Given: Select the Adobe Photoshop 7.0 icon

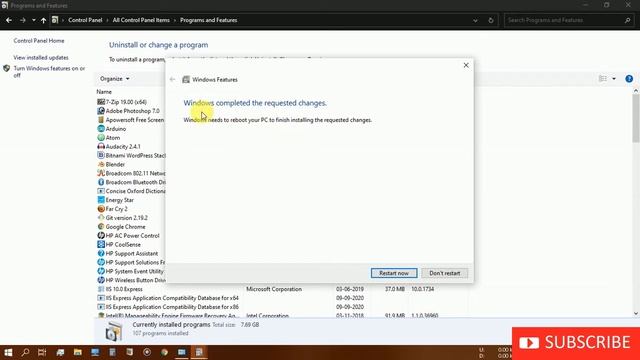Looking at the screenshot, I should 101,111.
